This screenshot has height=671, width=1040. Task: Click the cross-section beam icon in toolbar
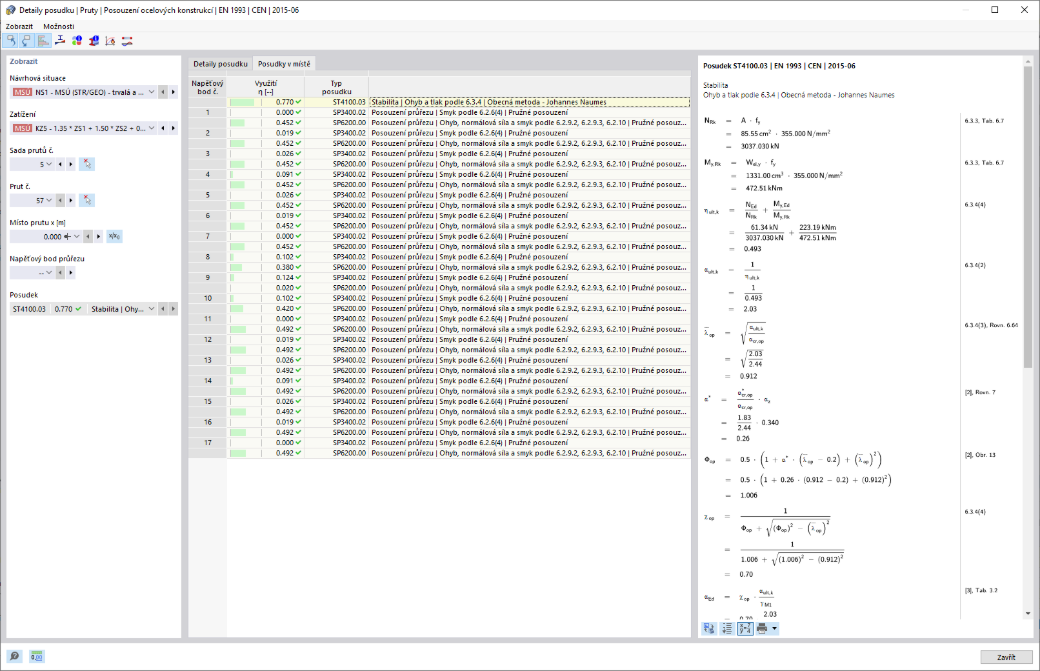60,41
